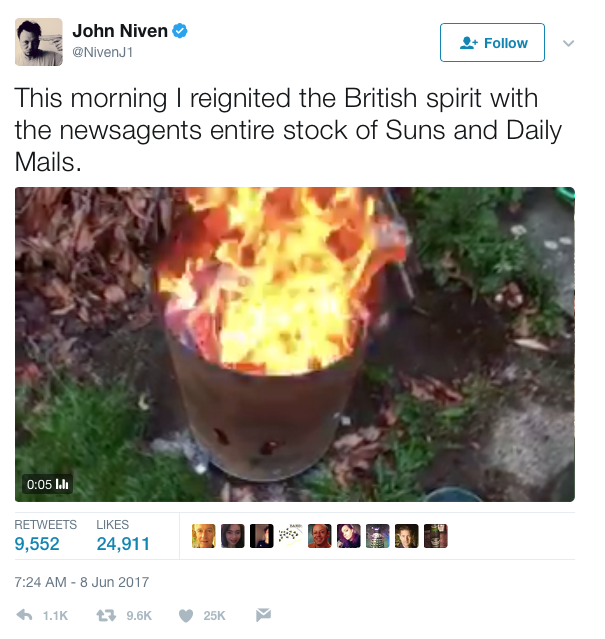The image size is (605, 639).
Task: Open John Niven's profile picture
Action: click(x=39, y=42)
